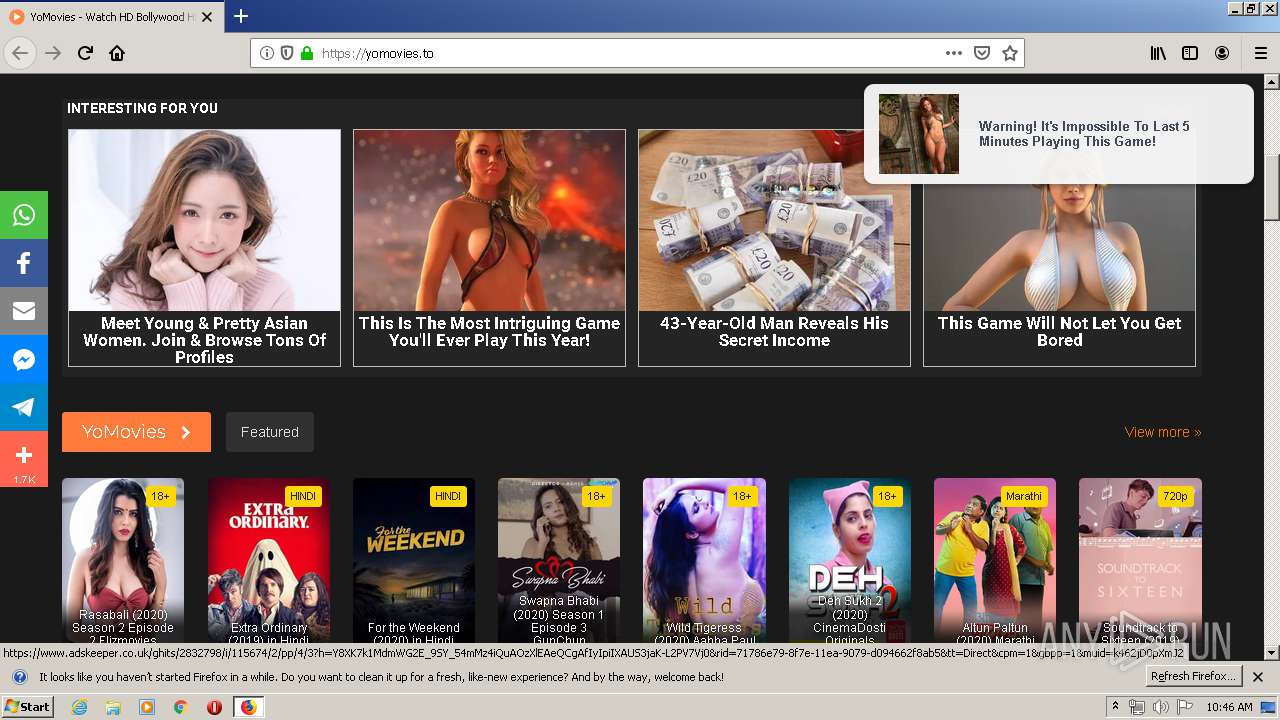Open the browser home page icon
The width and height of the screenshot is (1280, 720).
(x=117, y=53)
